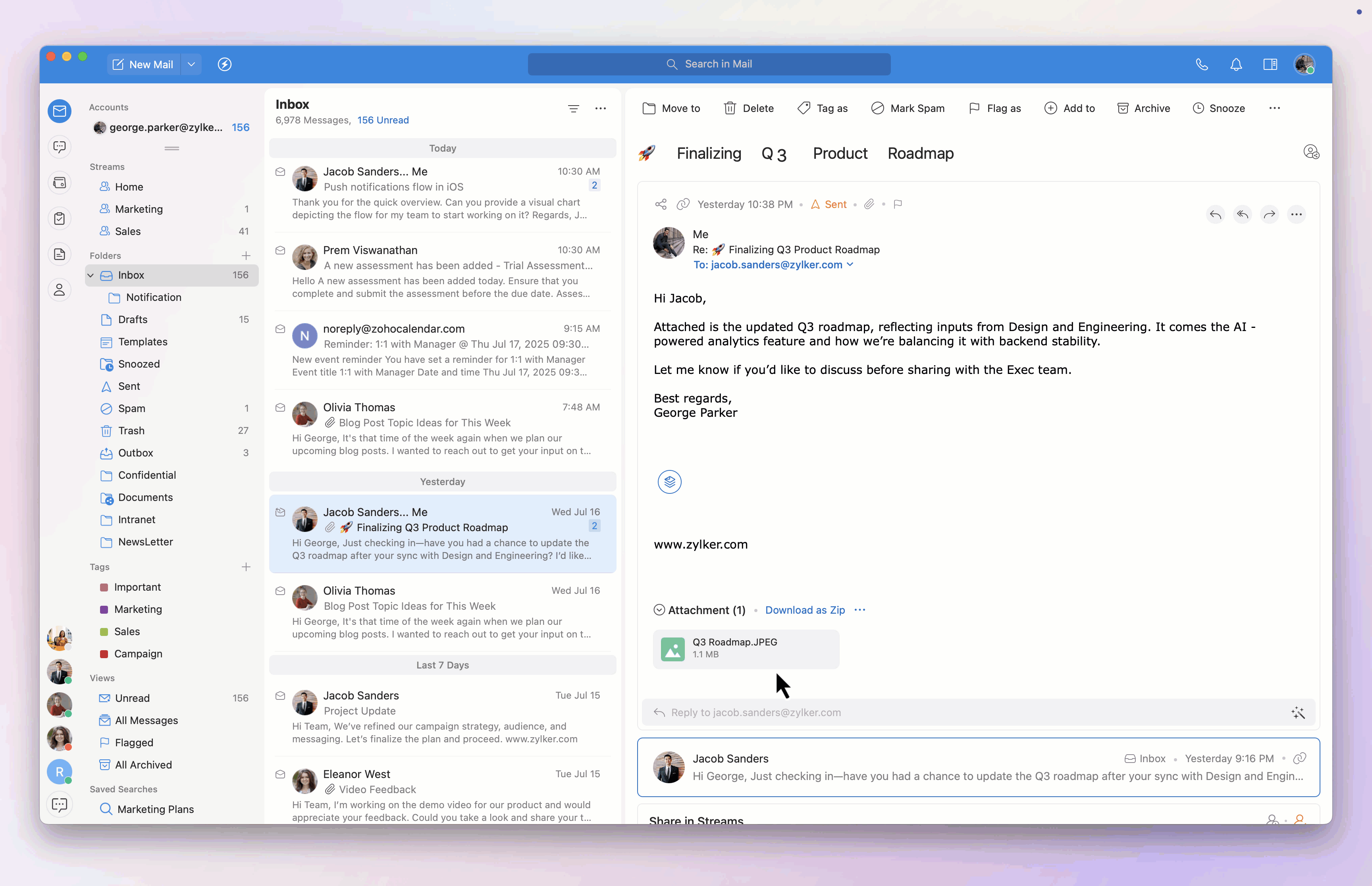Open toolbar overflow menu after Snooze
The width and height of the screenshot is (1372, 886).
coord(1274,108)
